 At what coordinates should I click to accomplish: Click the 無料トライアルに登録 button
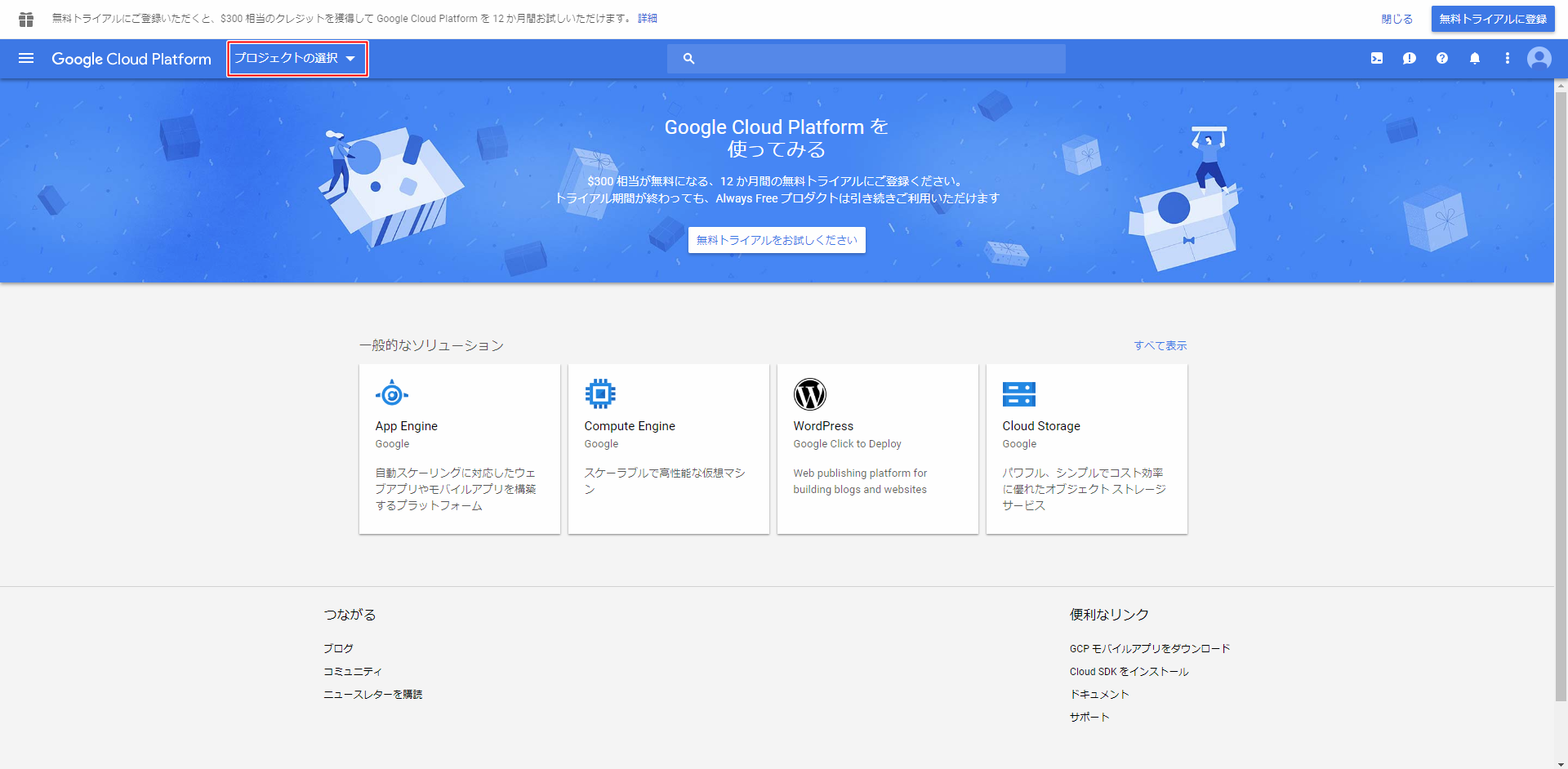[1493, 19]
